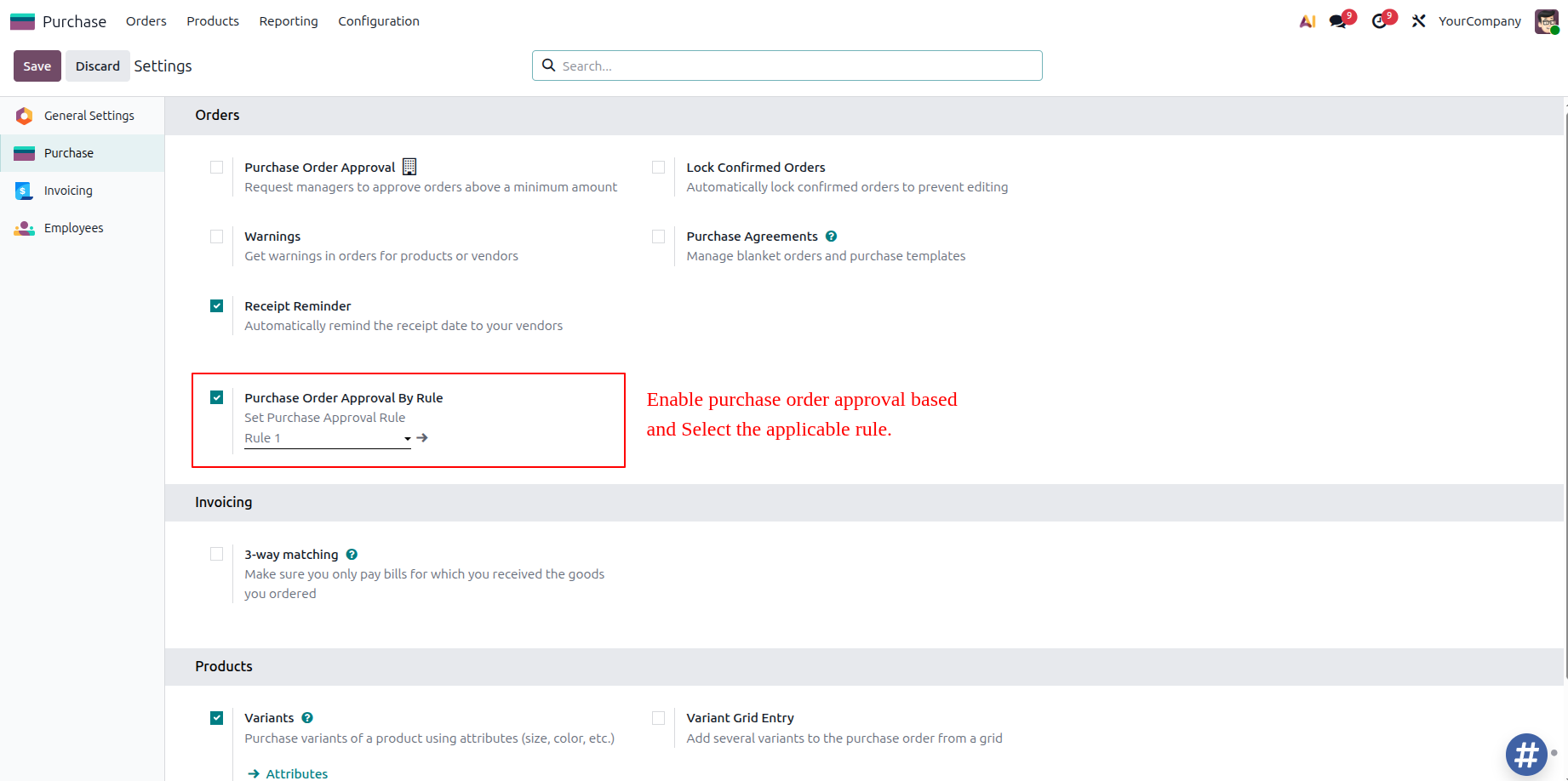1568x781 pixels.
Task: Disable the Receipt Reminder checkbox
Action: point(217,305)
